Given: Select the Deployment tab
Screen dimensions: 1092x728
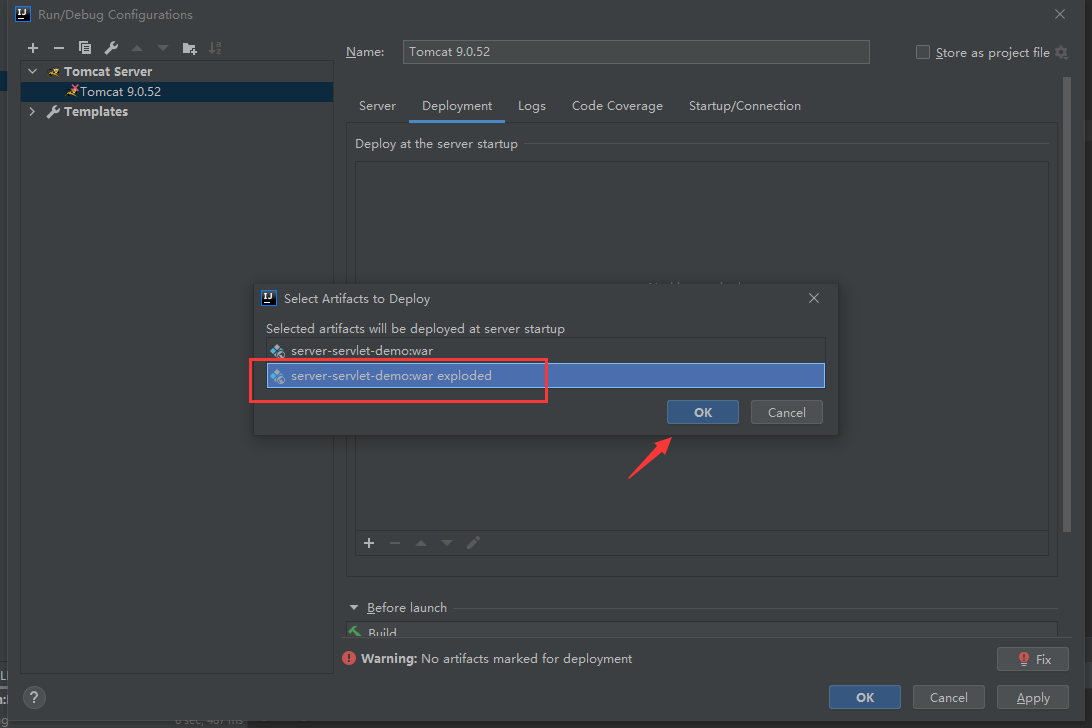Looking at the screenshot, I should (x=457, y=106).
